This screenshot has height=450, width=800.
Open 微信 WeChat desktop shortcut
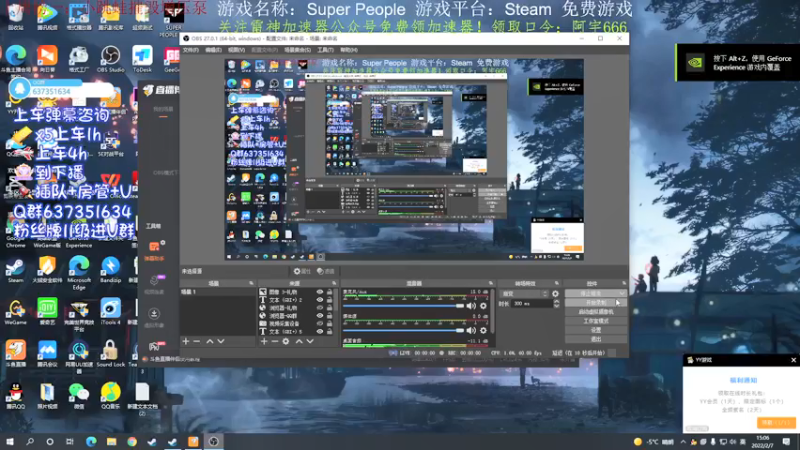(x=79, y=395)
